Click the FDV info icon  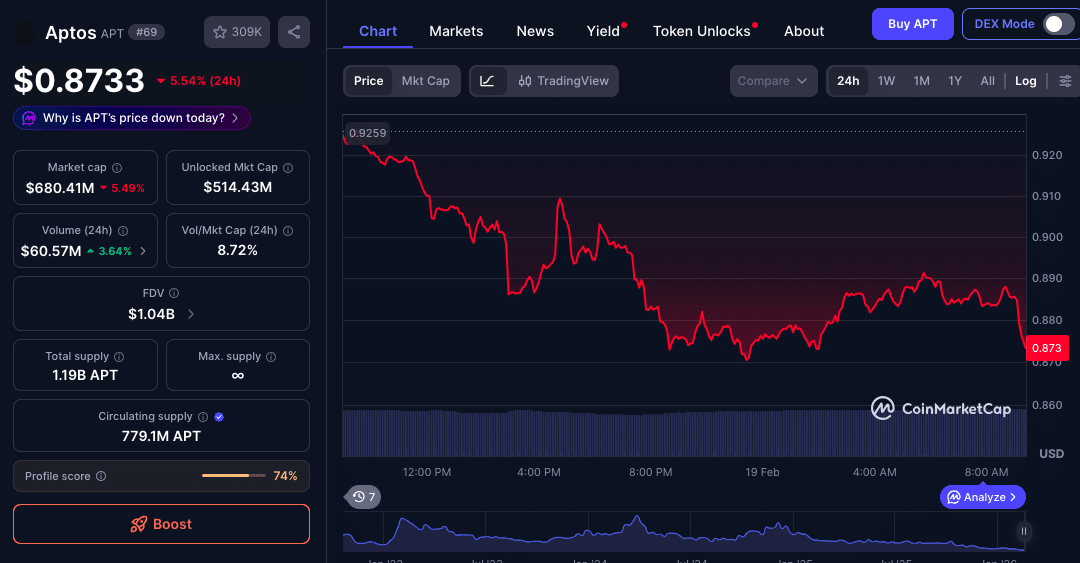[174, 294]
